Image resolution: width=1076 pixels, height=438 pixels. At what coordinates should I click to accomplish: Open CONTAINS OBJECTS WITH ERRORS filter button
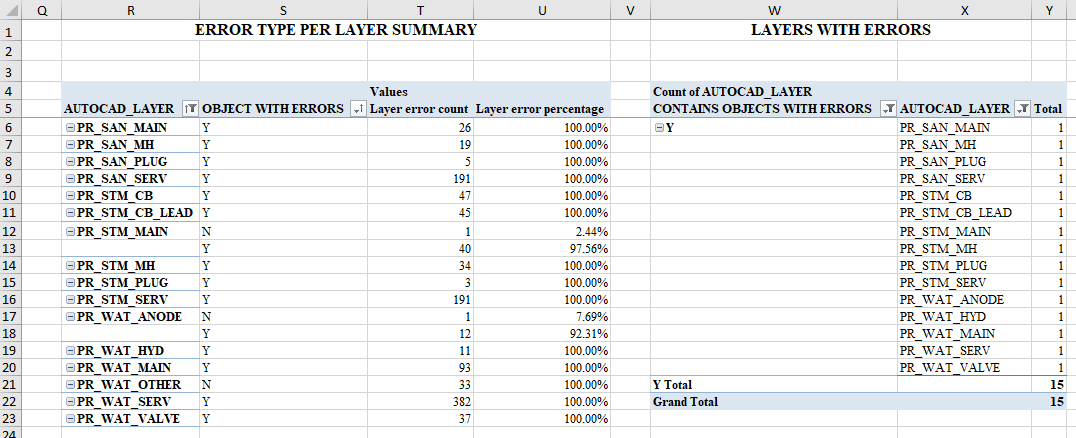click(888, 109)
